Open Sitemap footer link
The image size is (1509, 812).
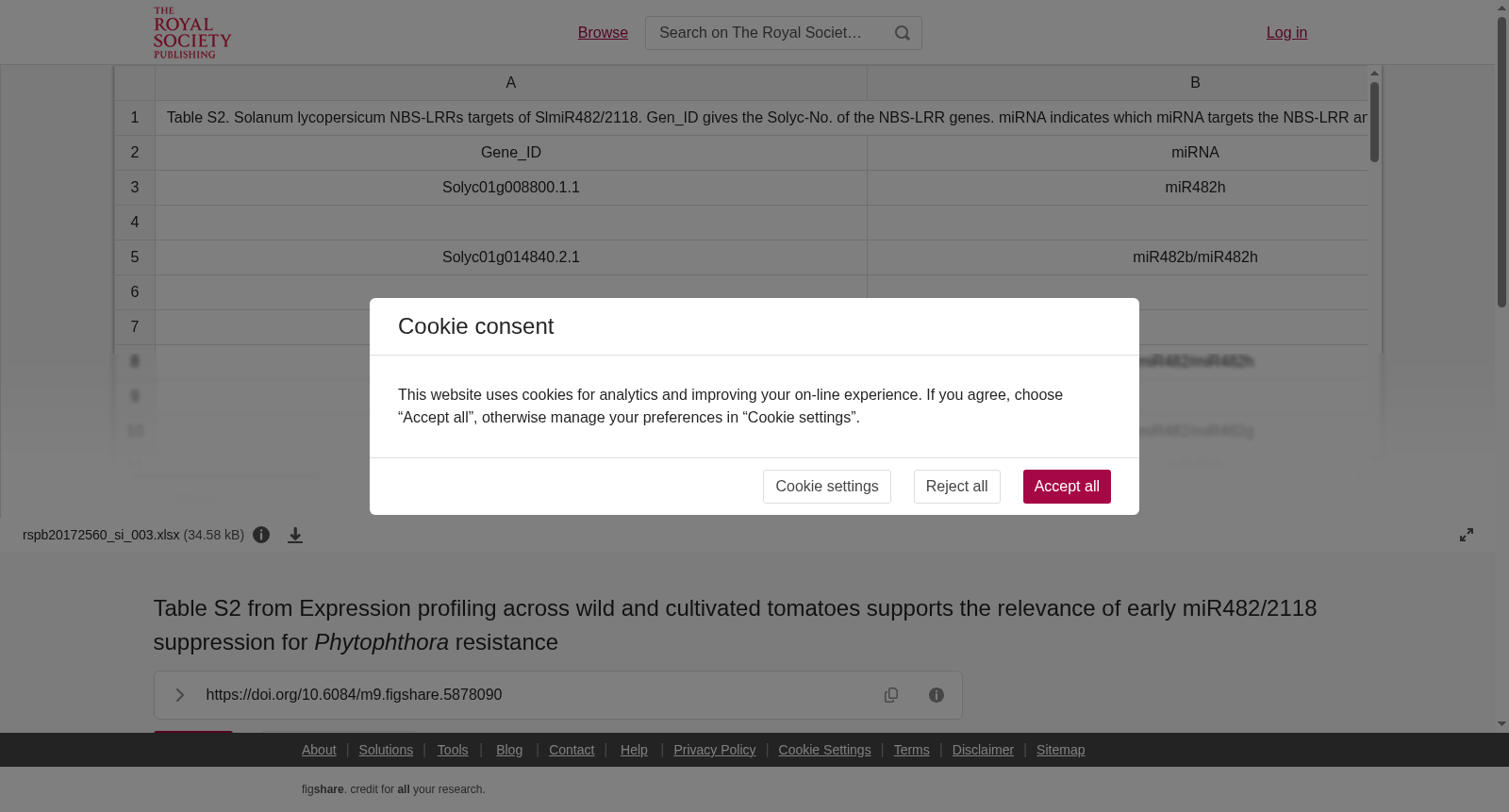[x=1060, y=750]
